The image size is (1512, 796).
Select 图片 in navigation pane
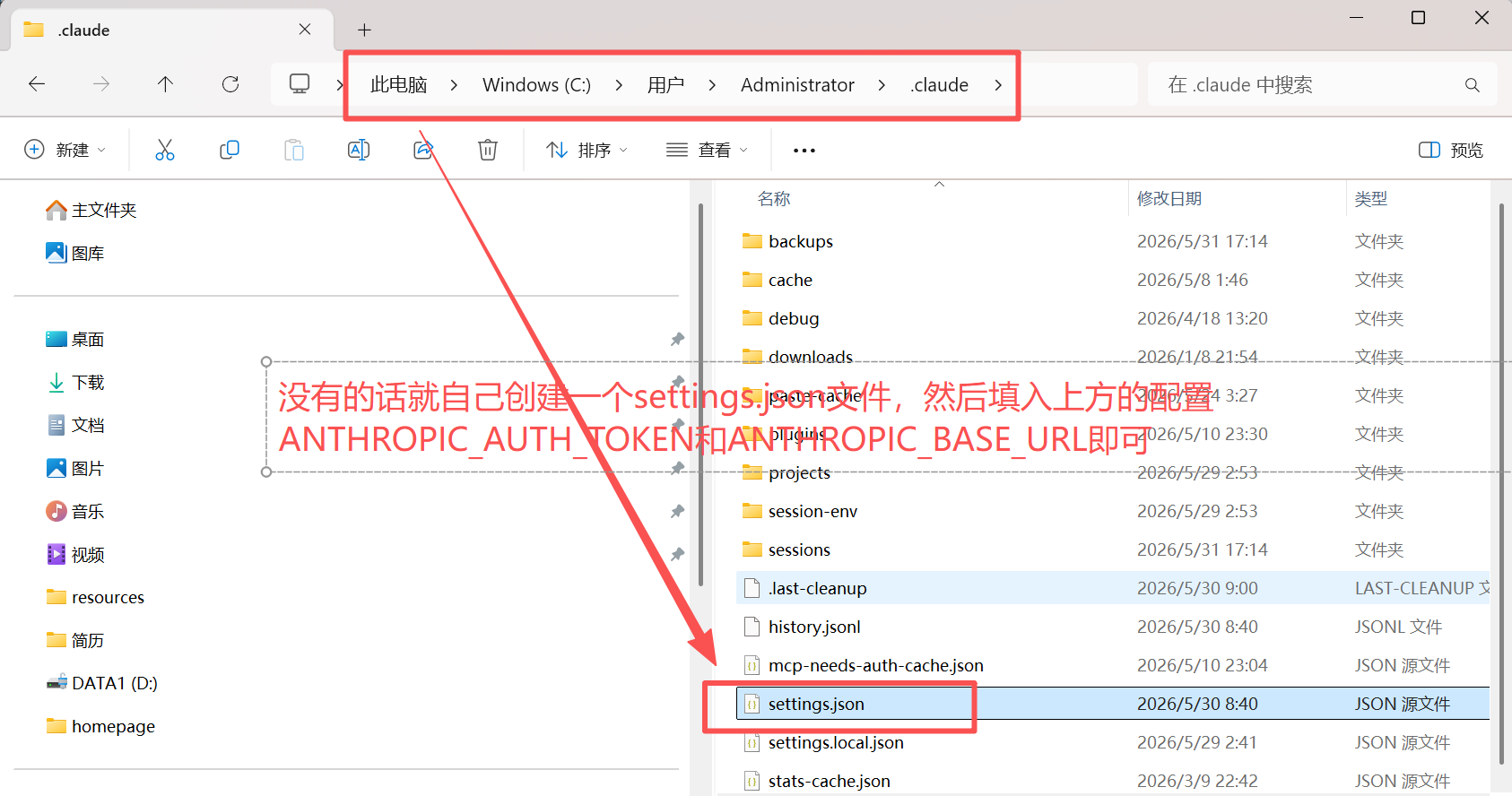point(74,468)
